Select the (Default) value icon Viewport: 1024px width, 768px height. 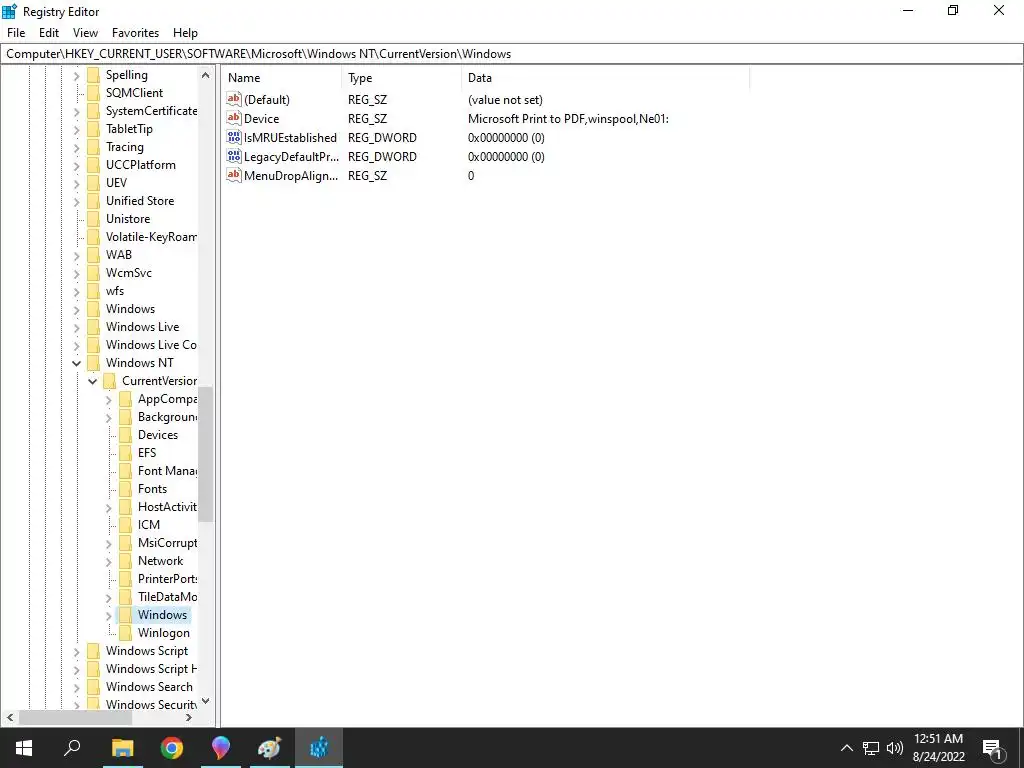[x=234, y=99]
